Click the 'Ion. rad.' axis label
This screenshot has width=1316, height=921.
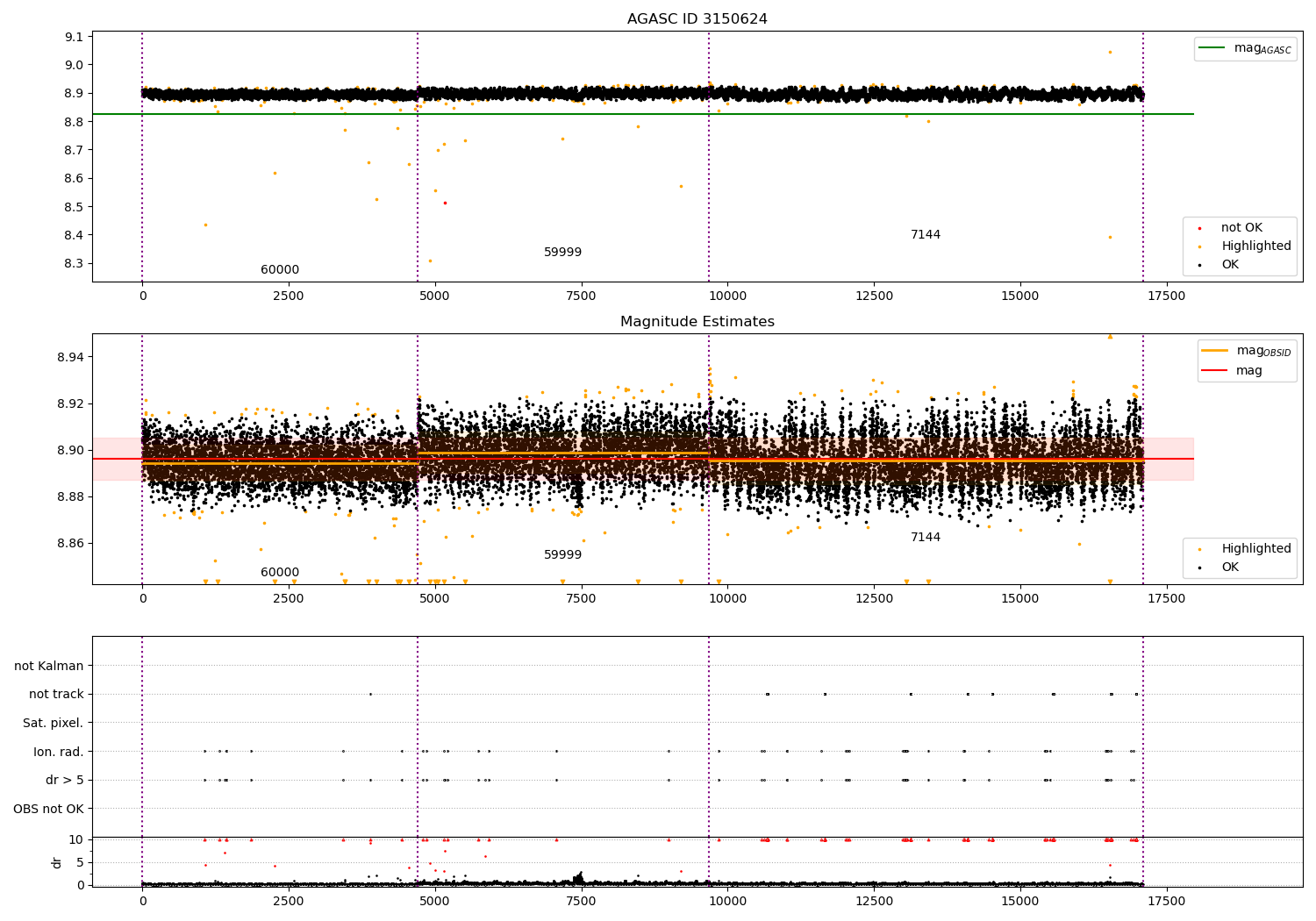pyautogui.click(x=59, y=753)
